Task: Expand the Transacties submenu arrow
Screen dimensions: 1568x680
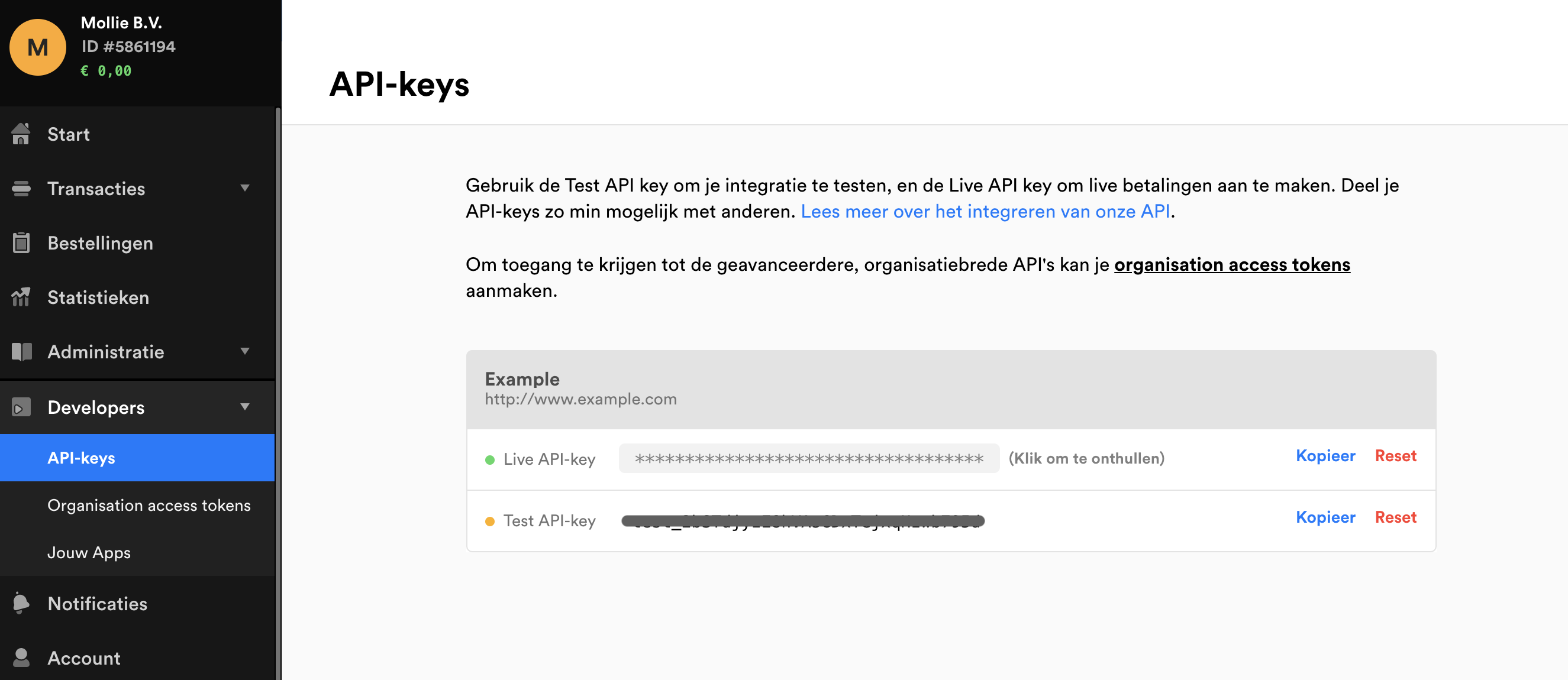Action: coord(245,188)
